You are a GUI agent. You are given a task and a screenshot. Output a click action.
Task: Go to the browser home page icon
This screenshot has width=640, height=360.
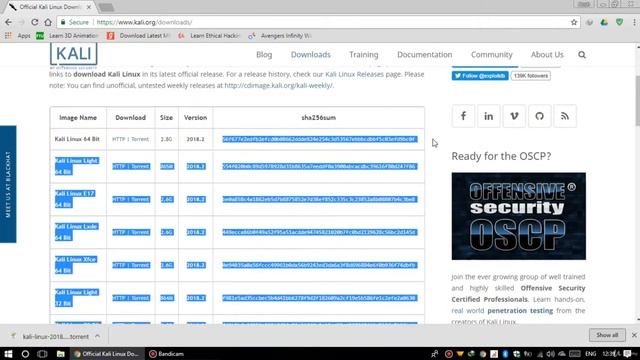(48, 22)
